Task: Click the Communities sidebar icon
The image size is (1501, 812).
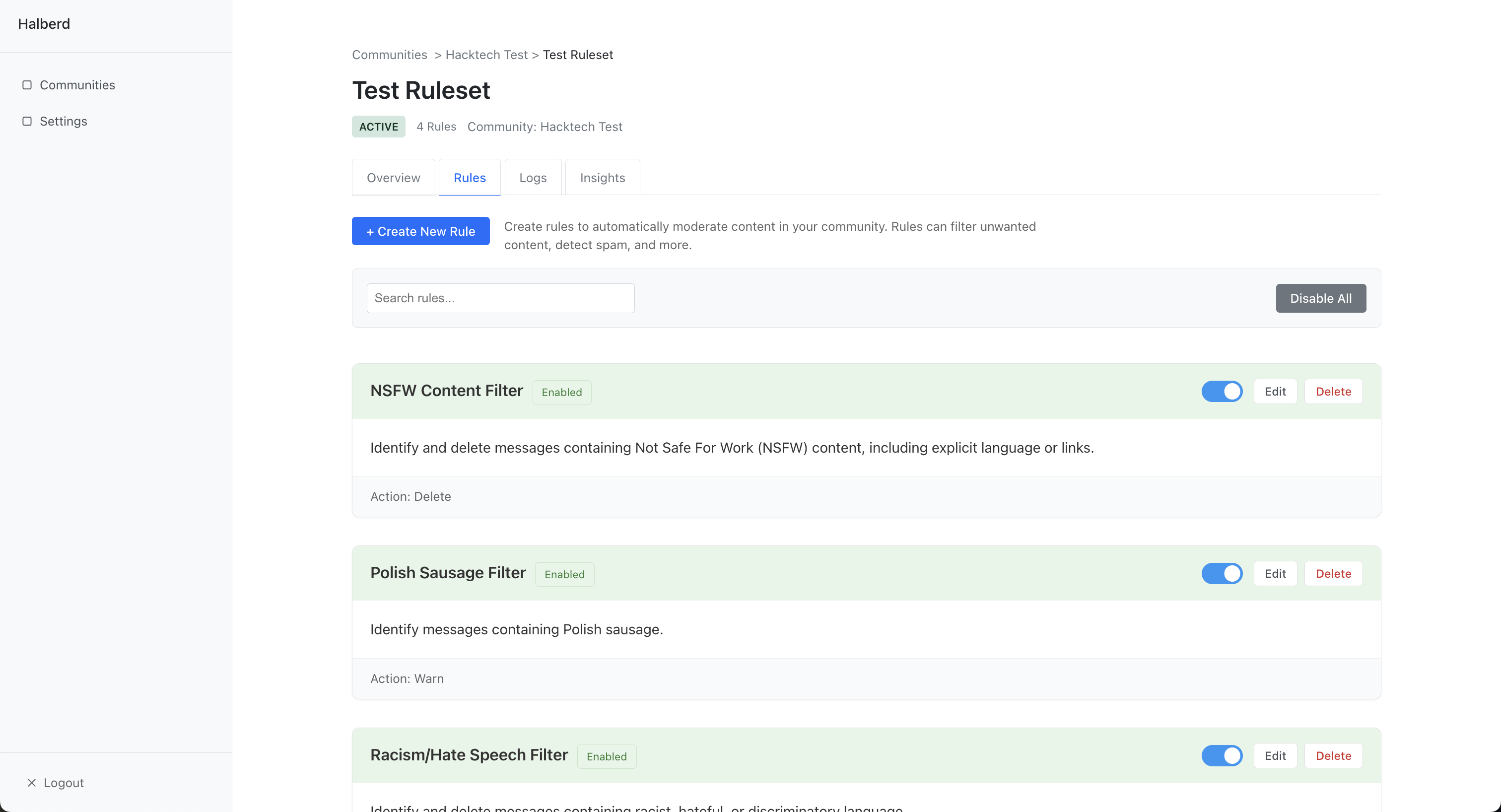Action: (x=27, y=85)
